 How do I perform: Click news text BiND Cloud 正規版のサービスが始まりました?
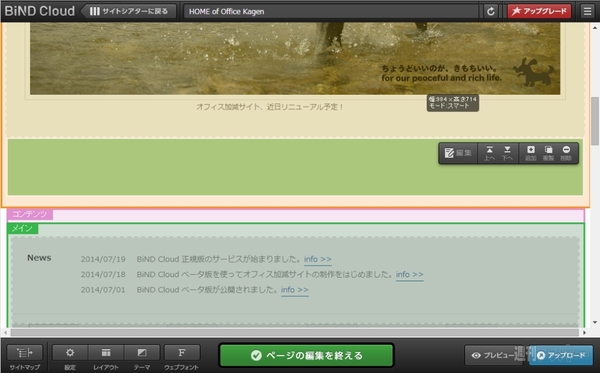coord(218,259)
